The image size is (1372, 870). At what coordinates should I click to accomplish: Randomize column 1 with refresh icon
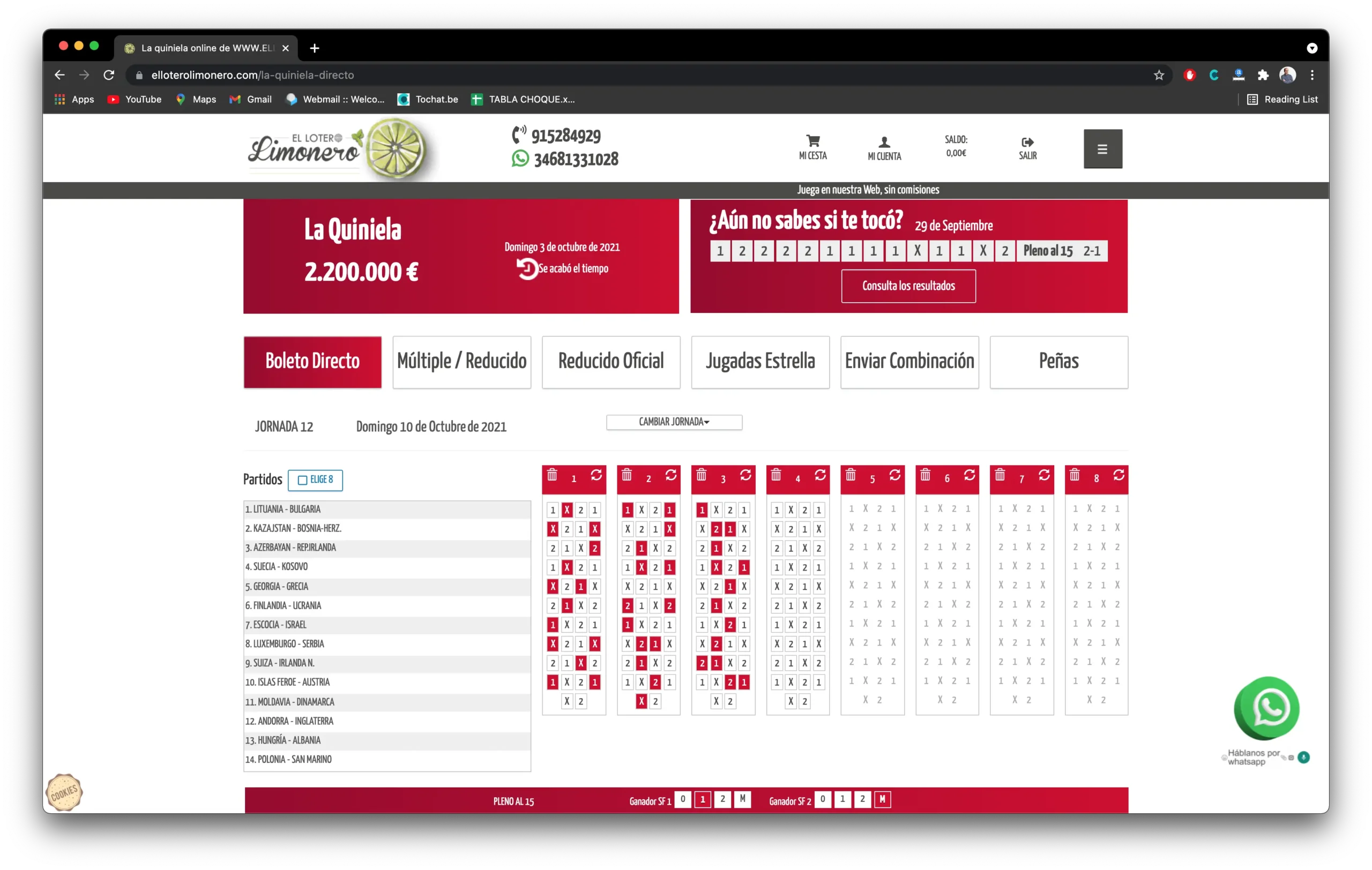(x=596, y=475)
